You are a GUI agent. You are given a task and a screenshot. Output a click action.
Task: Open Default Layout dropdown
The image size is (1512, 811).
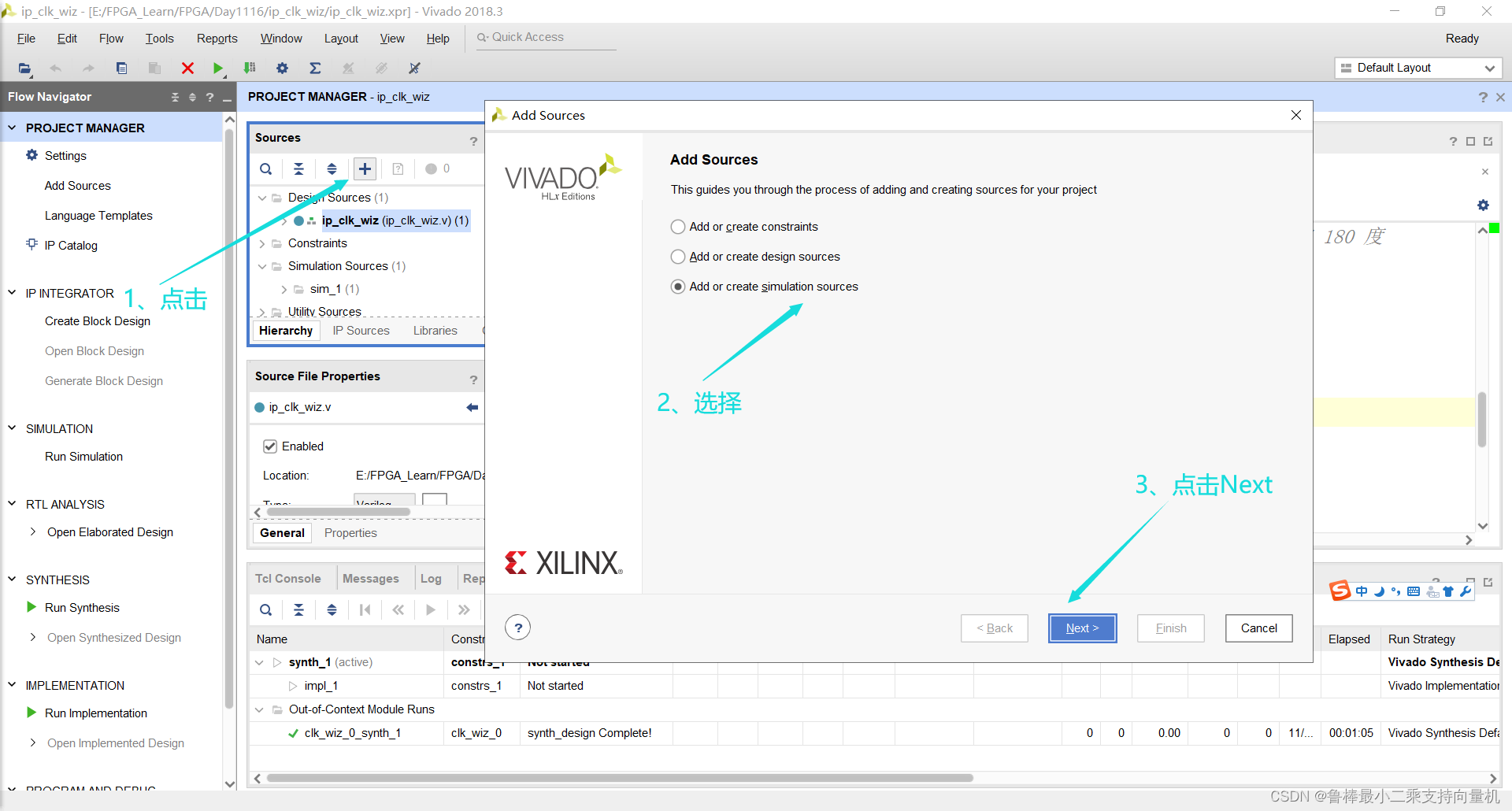coord(1418,68)
